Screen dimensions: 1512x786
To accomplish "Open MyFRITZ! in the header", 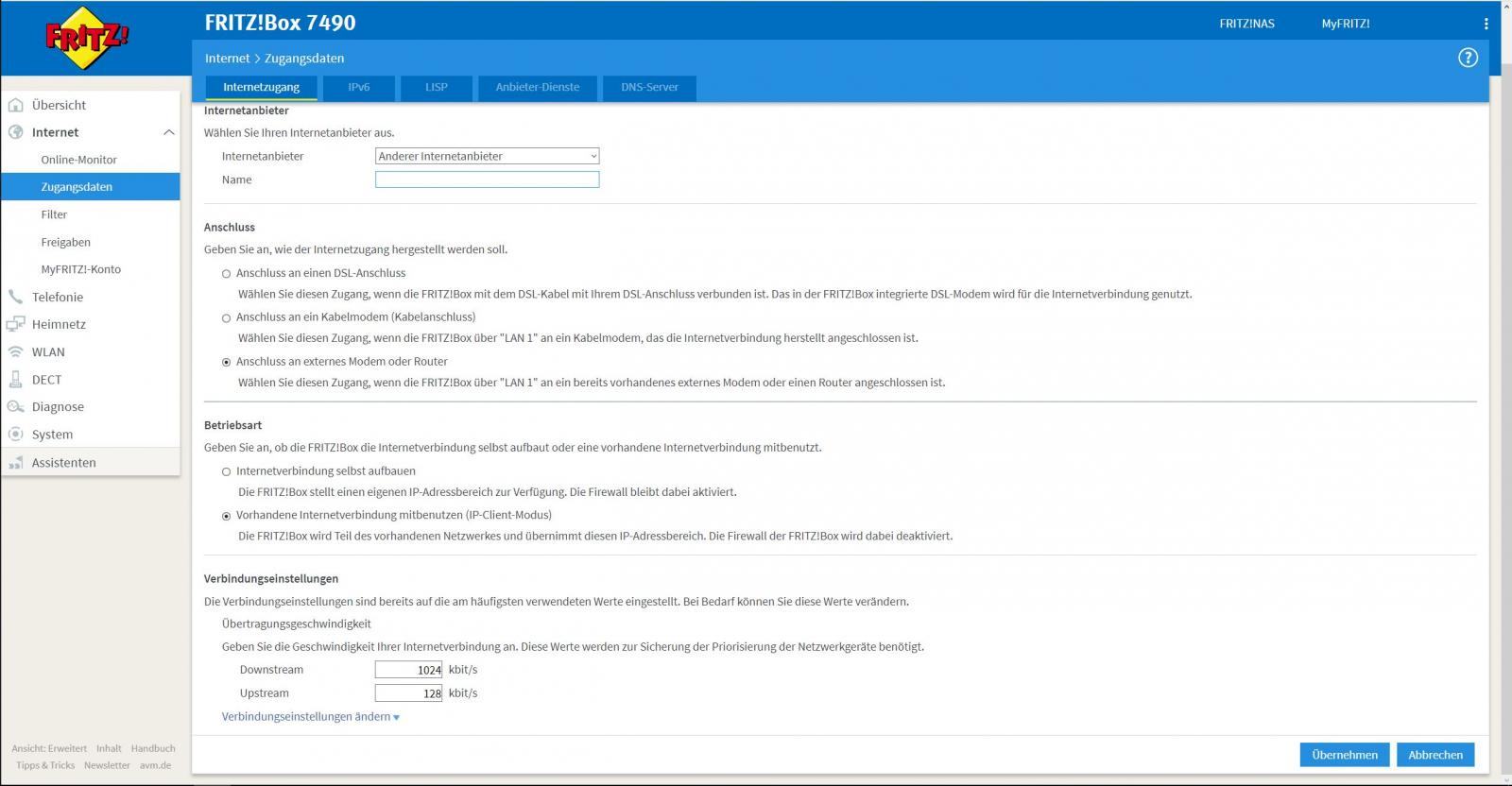I will [1345, 24].
